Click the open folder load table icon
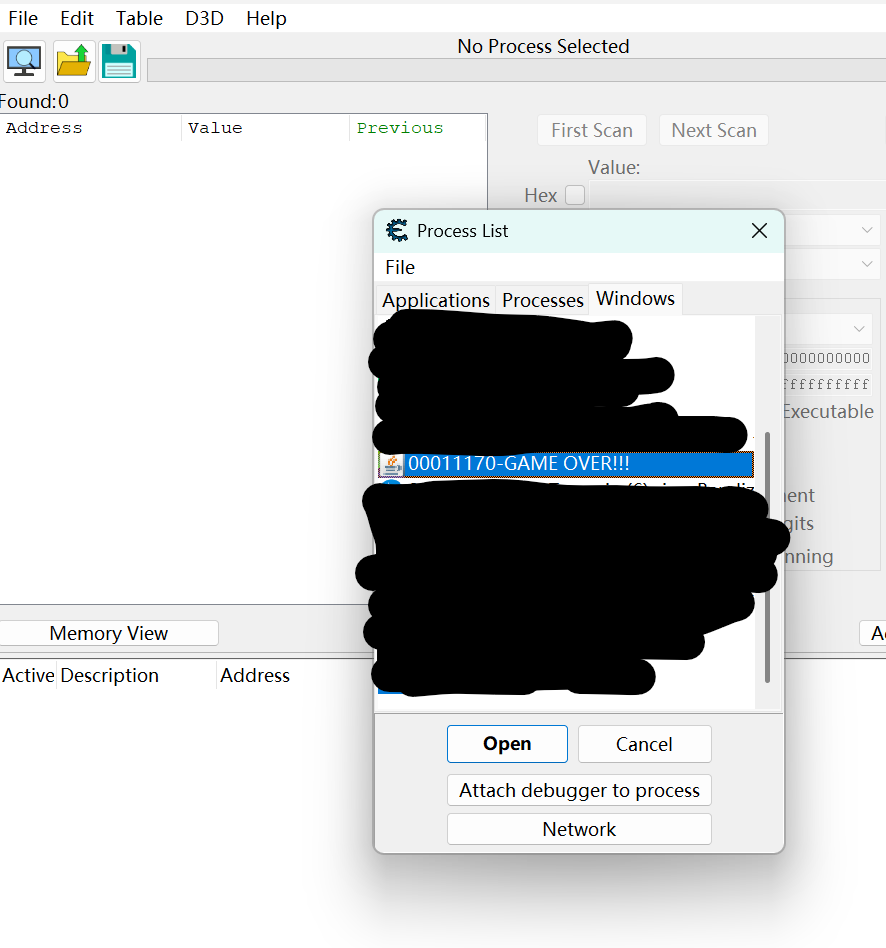The image size is (886, 948). [x=74, y=62]
